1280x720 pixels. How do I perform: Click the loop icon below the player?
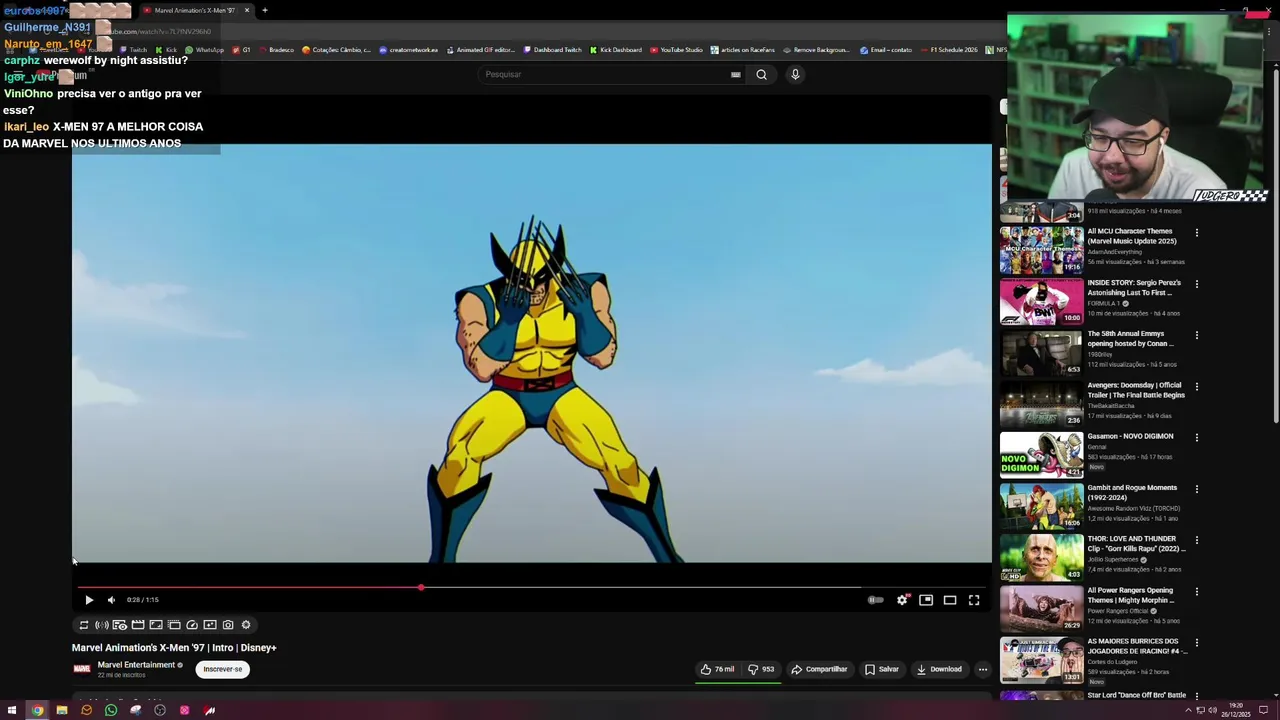click(84, 625)
